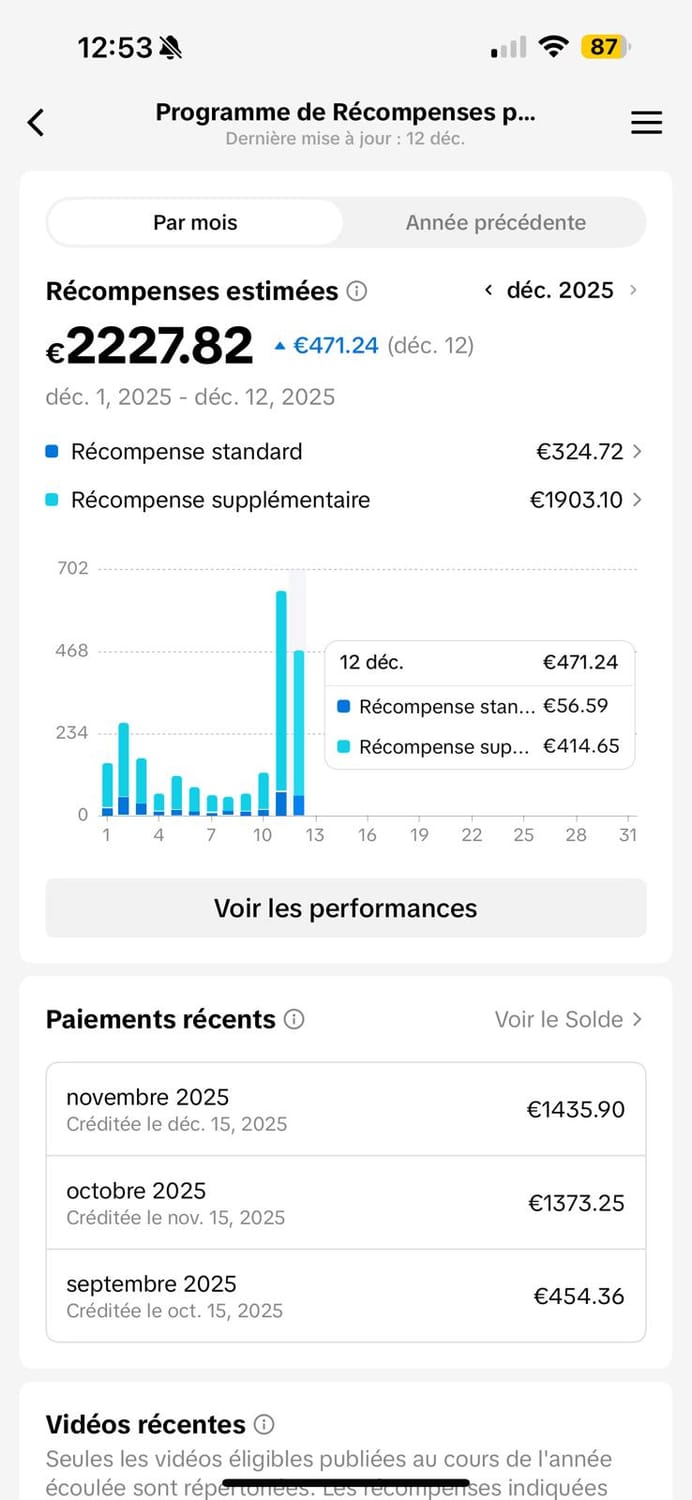This screenshot has width=692, height=1500.
Task: Open month selector déc. 2025
Action: [x=560, y=290]
